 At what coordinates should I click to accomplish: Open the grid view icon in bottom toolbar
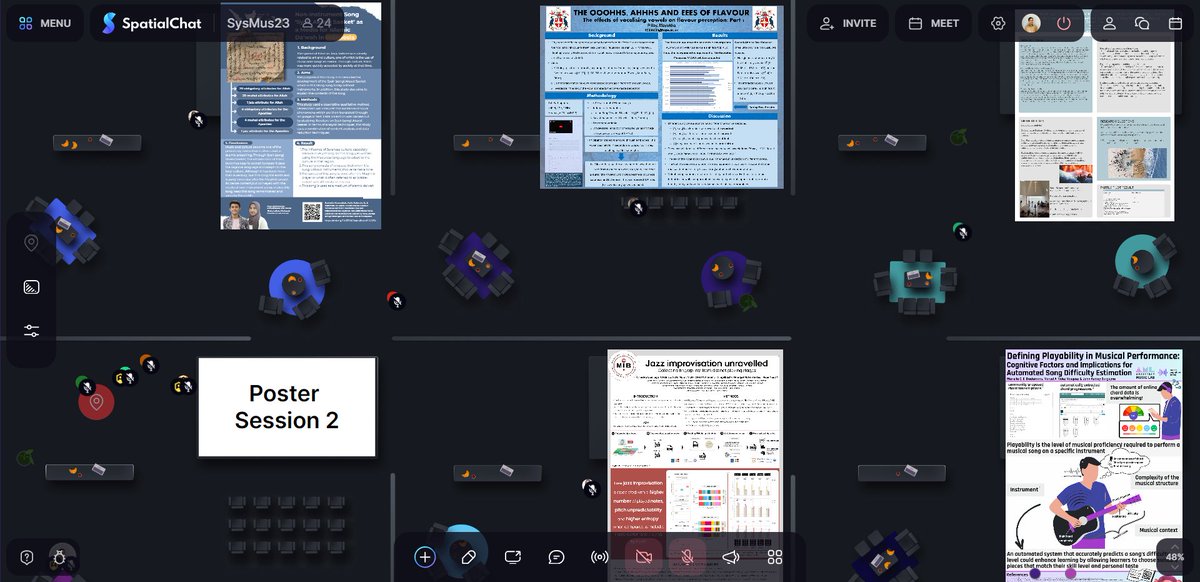point(775,557)
